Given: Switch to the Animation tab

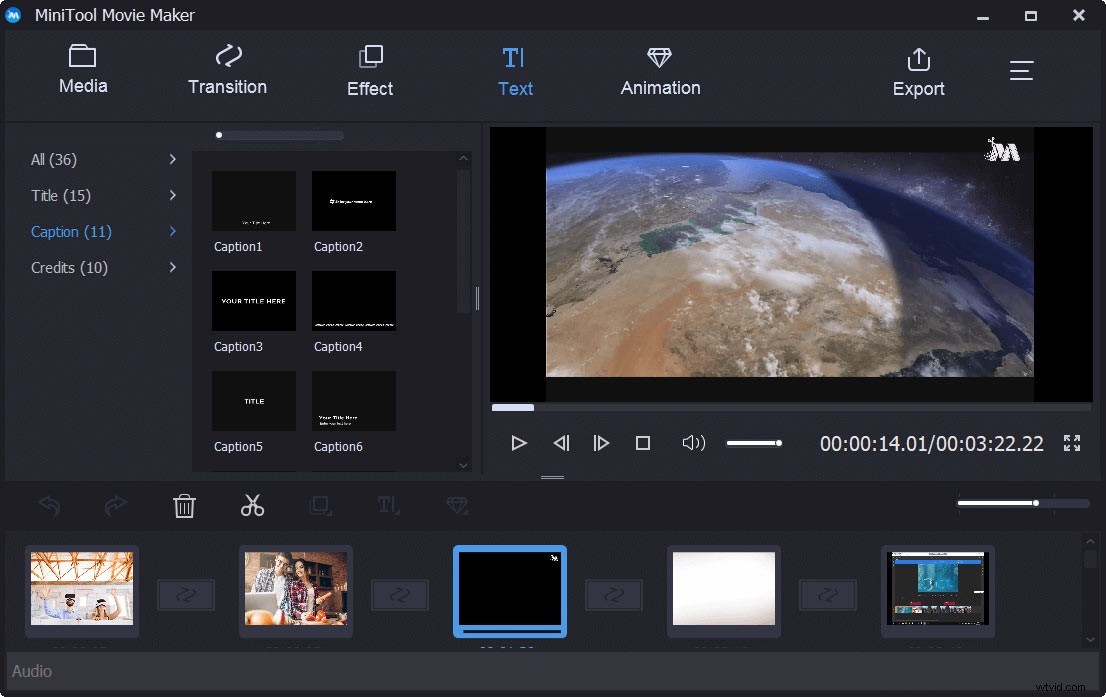Looking at the screenshot, I should click(660, 70).
